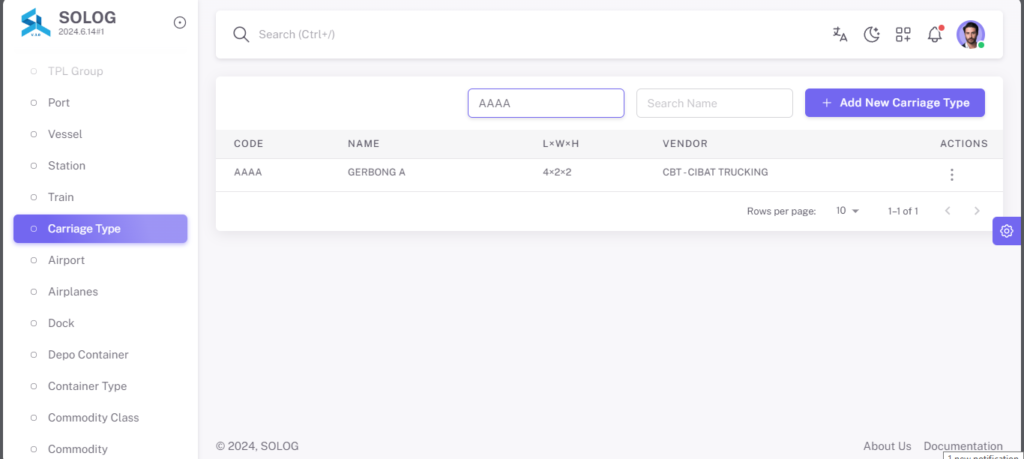Click the three-dot actions icon for GERBONG A
Viewport: 1024px width, 459px height.
tap(952, 174)
